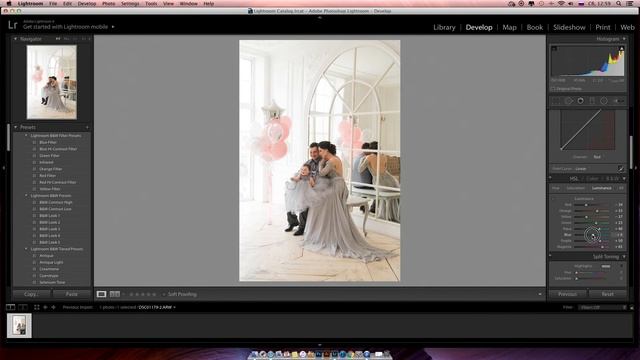This screenshot has height=360, width=640.
Task: Click the Copy button
Action: (x=31, y=294)
